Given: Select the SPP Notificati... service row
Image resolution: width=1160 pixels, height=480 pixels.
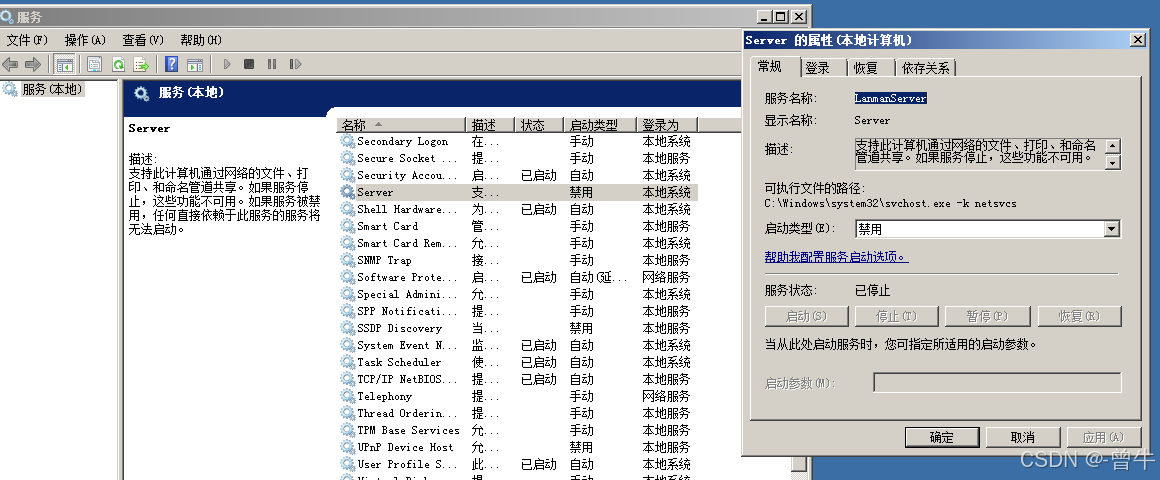Looking at the screenshot, I should [518, 311].
